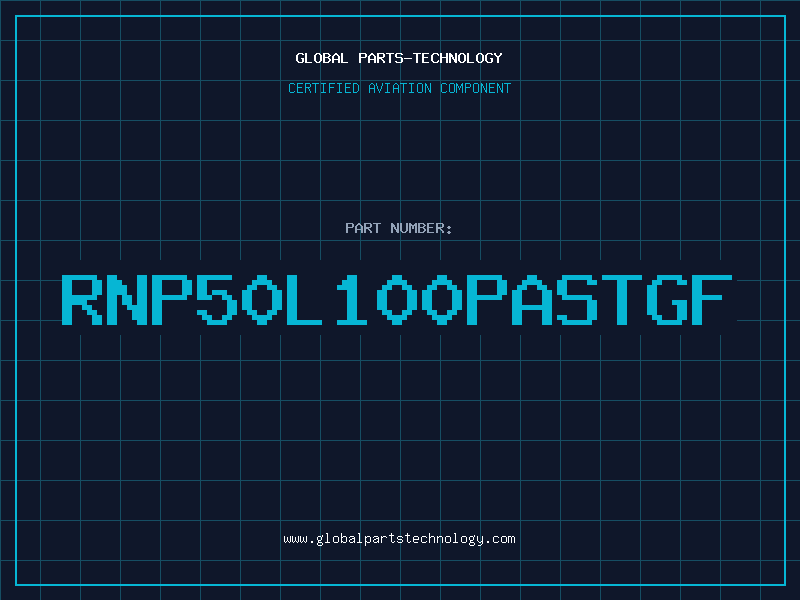Click the PART NUMBER: label

point(399,228)
